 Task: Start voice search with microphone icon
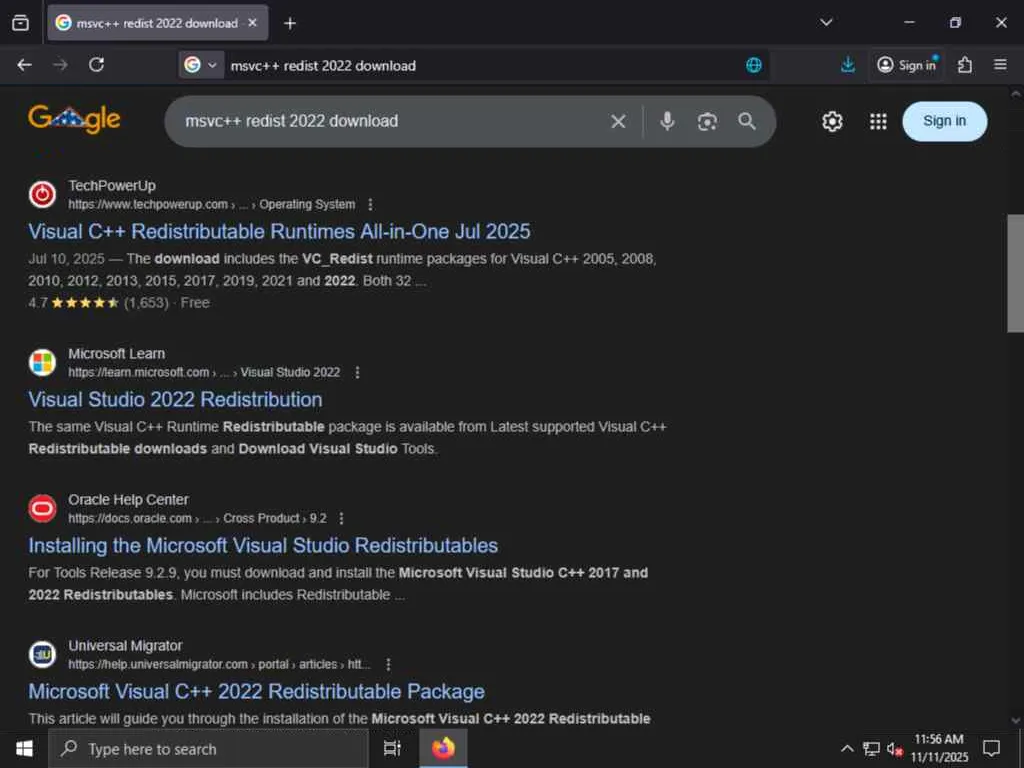pyautogui.click(x=667, y=121)
